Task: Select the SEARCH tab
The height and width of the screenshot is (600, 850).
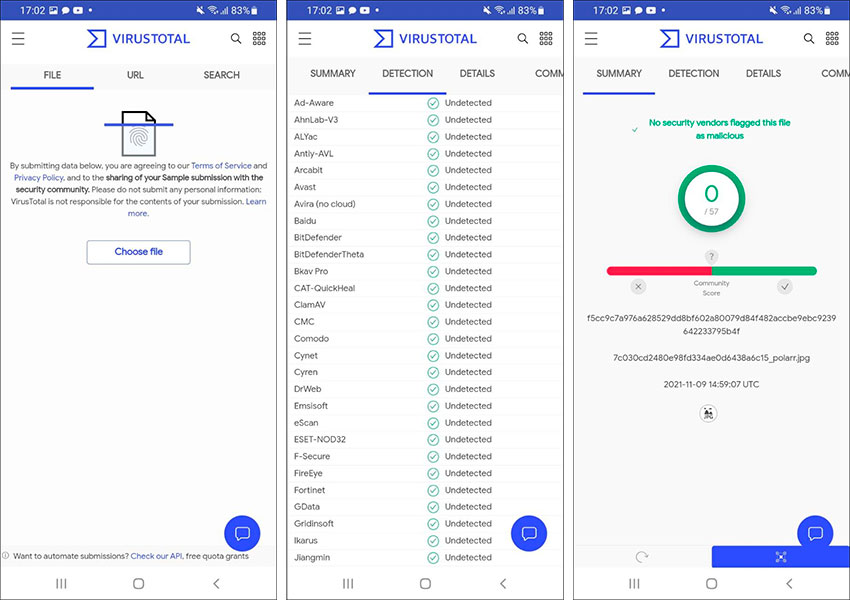Action: [221, 75]
